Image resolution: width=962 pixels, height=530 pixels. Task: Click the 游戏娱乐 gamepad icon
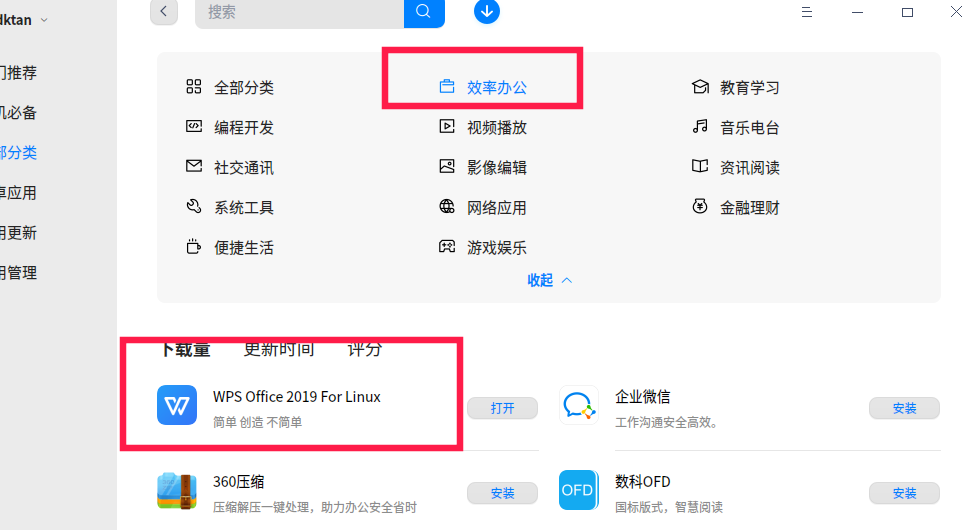coord(447,247)
